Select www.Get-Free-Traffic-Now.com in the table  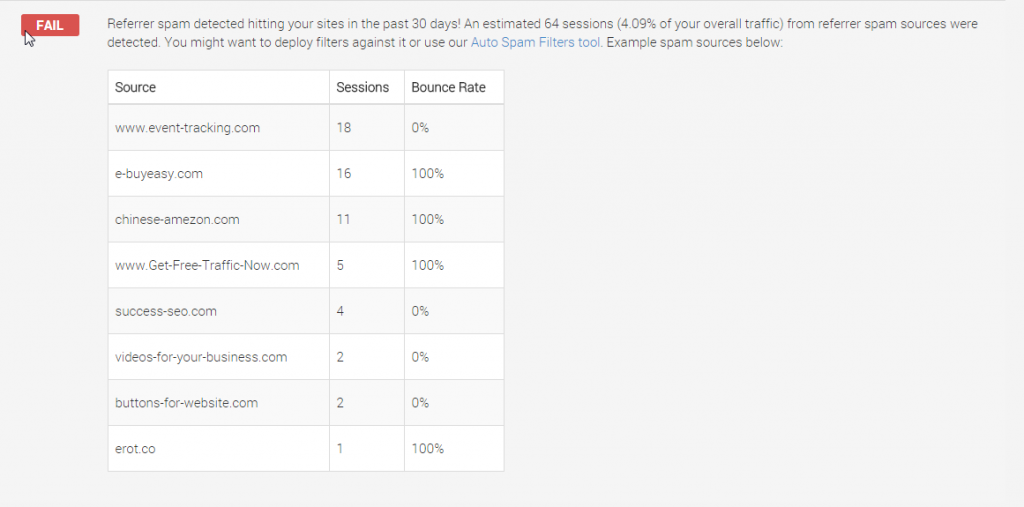click(x=207, y=265)
